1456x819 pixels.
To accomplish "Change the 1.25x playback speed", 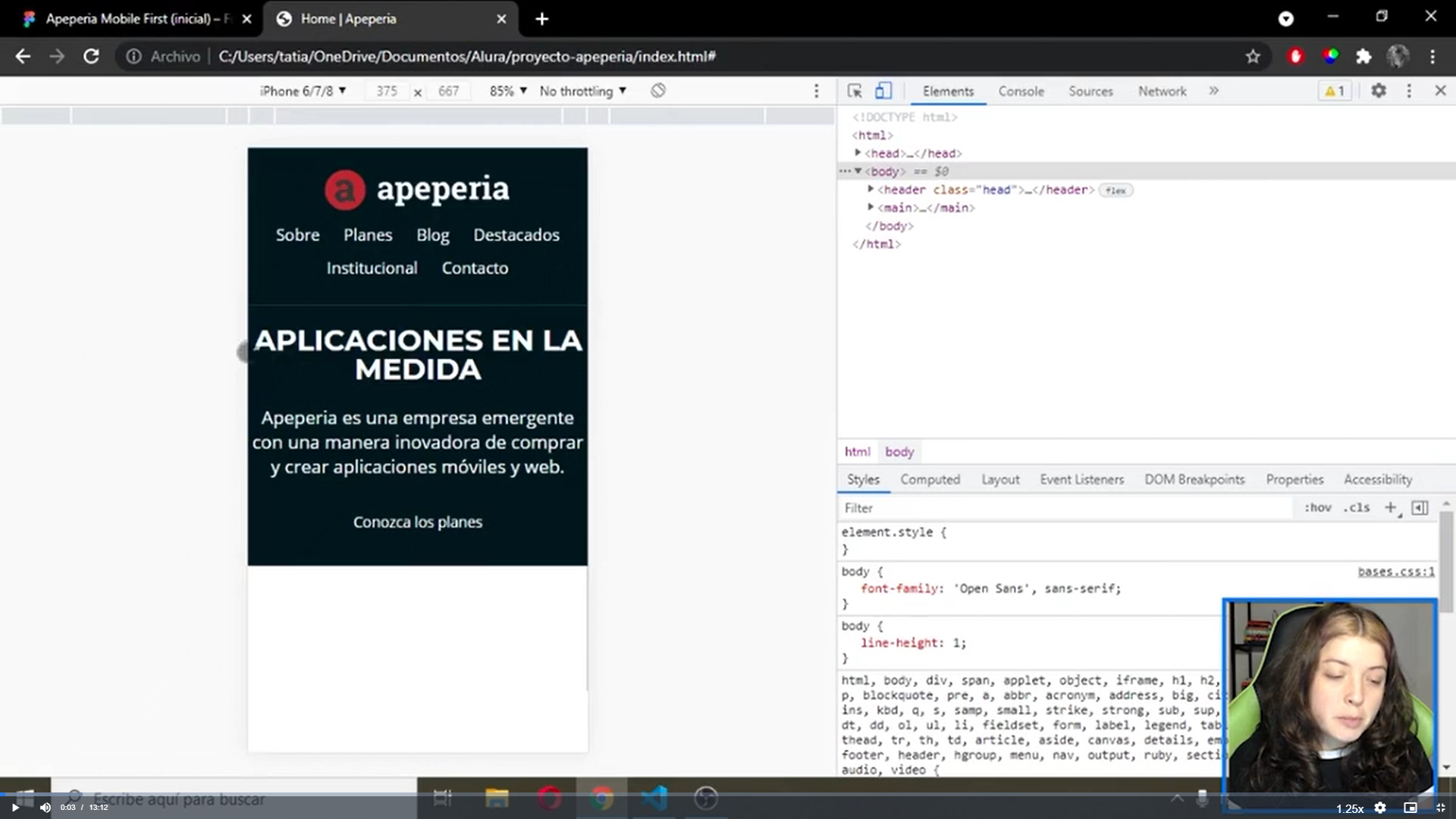I will pos(1349,808).
